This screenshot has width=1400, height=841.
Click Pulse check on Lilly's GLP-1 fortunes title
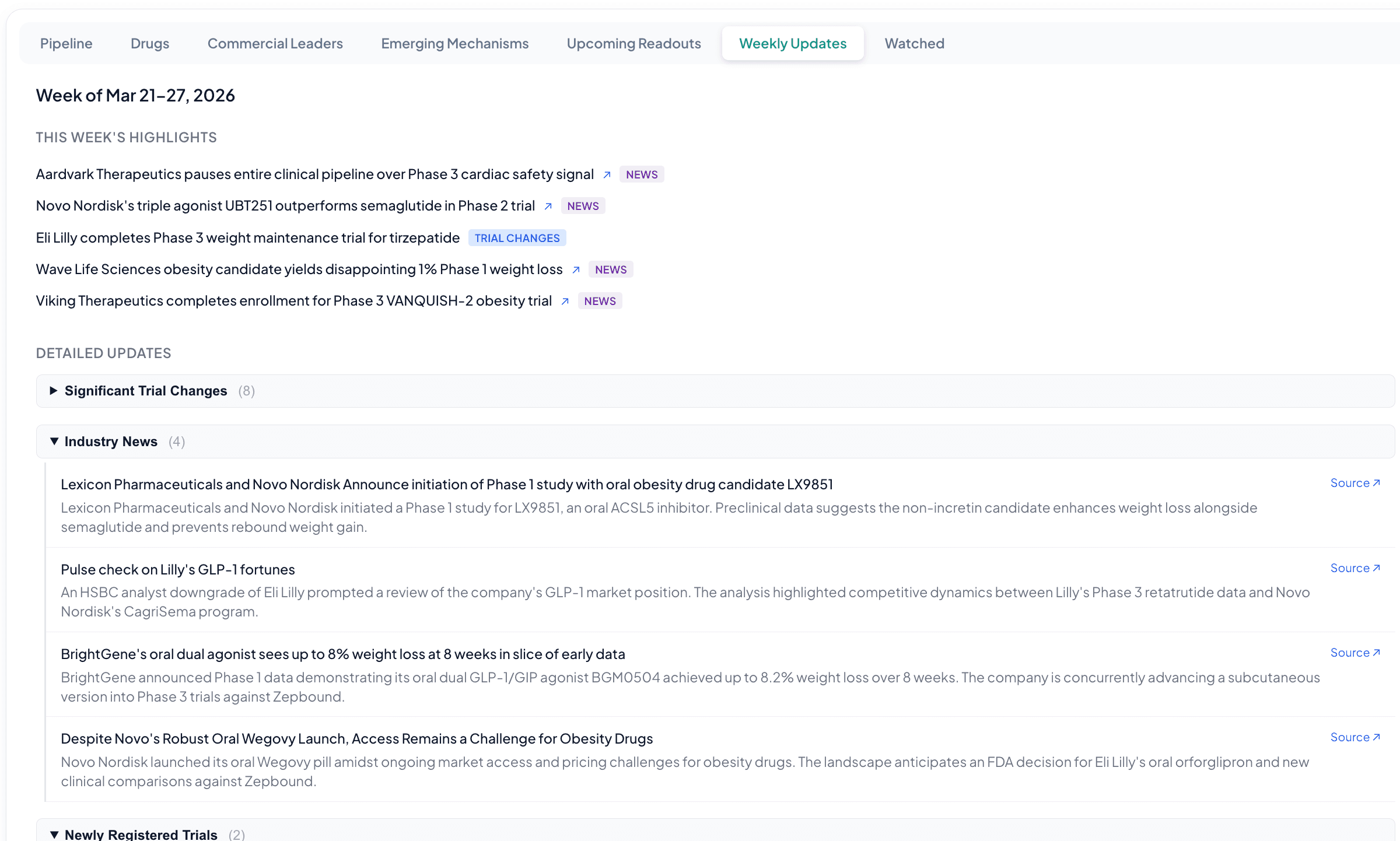coord(178,570)
